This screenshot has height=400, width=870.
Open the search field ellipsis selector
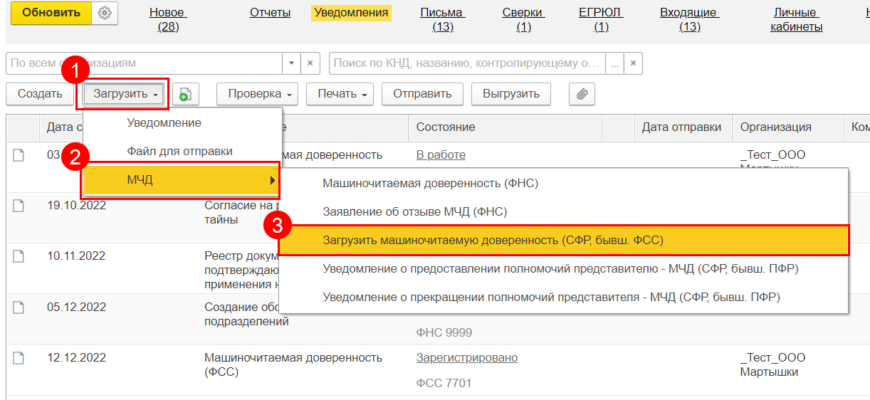click(x=614, y=63)
